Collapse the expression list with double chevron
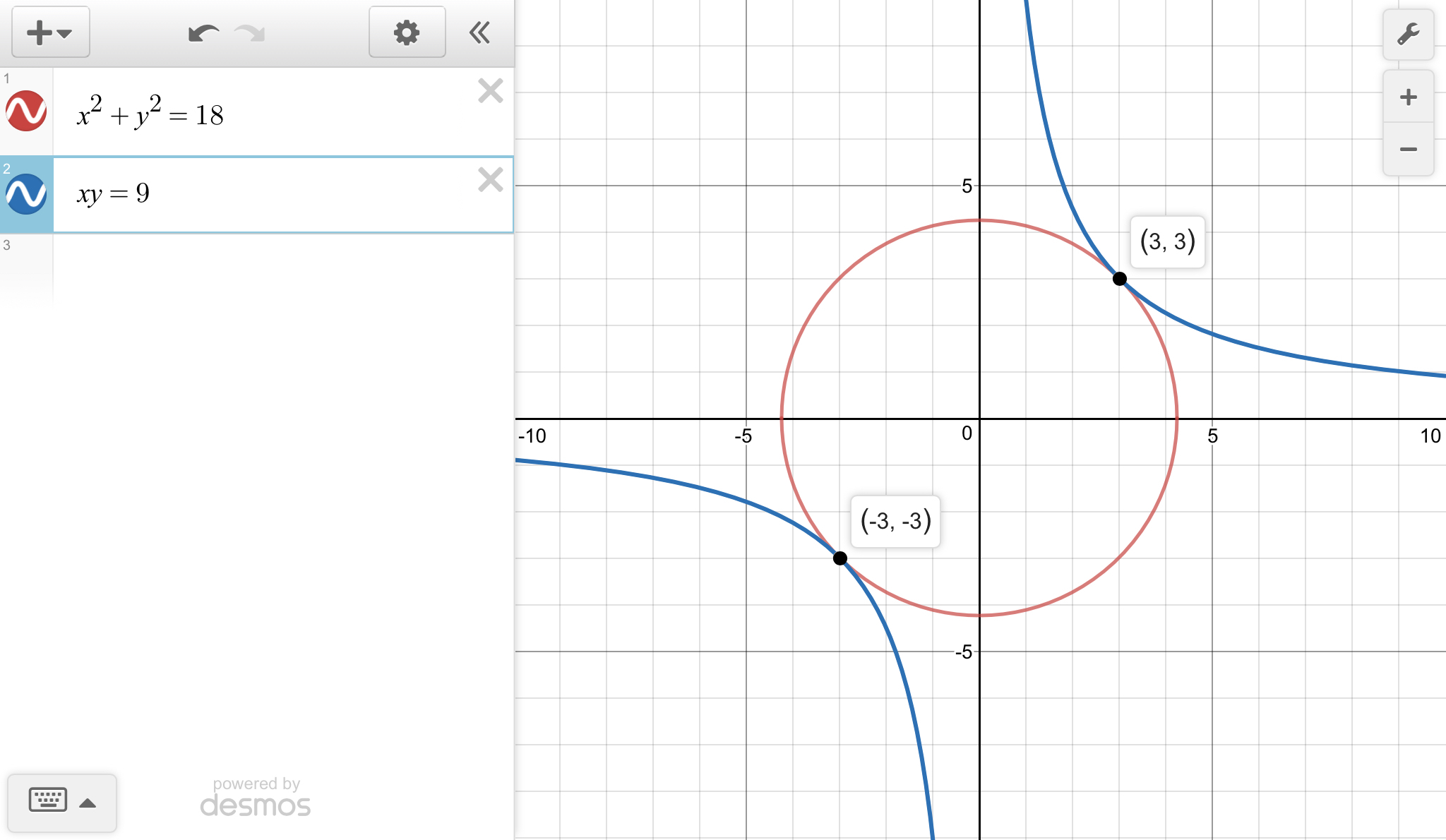The width and height of the screenshot is (1446, 840). (480, 32)
